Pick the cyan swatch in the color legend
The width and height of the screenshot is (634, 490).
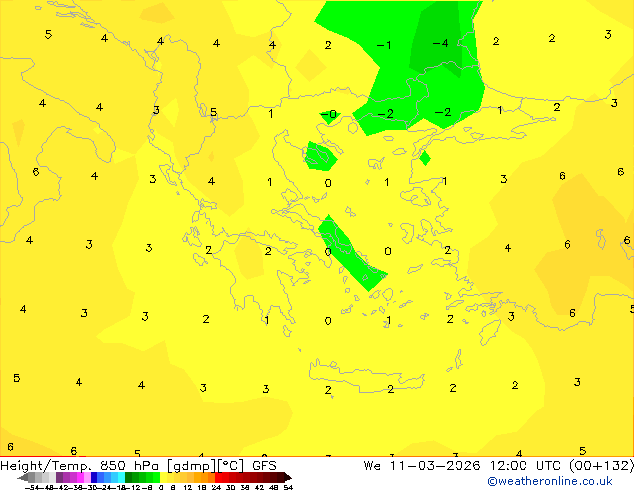point(121,477)
